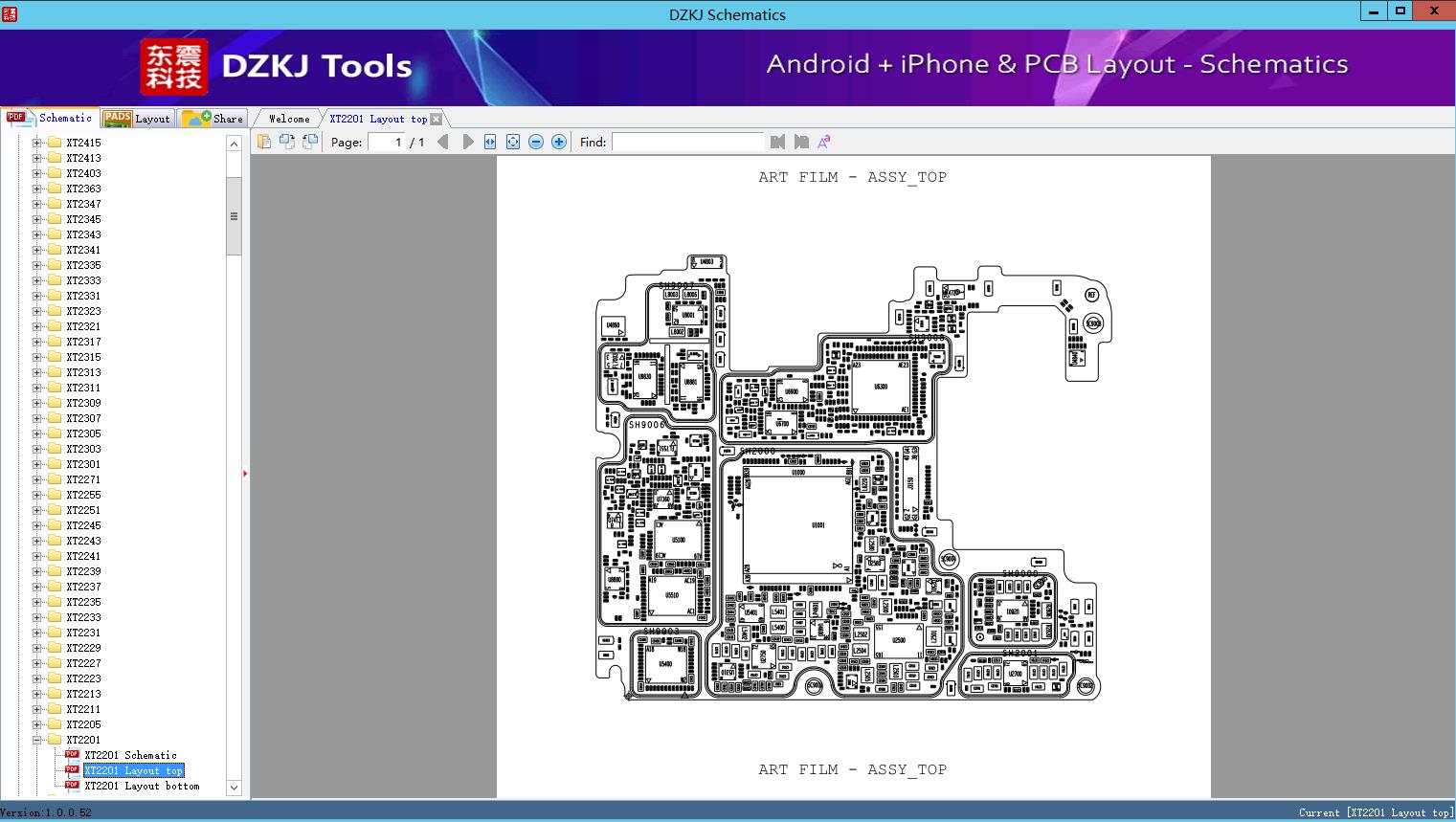Toggle the match case search option
This screenshot has height=822, width=1456.
pyautogui.click(x=823, y=142)
